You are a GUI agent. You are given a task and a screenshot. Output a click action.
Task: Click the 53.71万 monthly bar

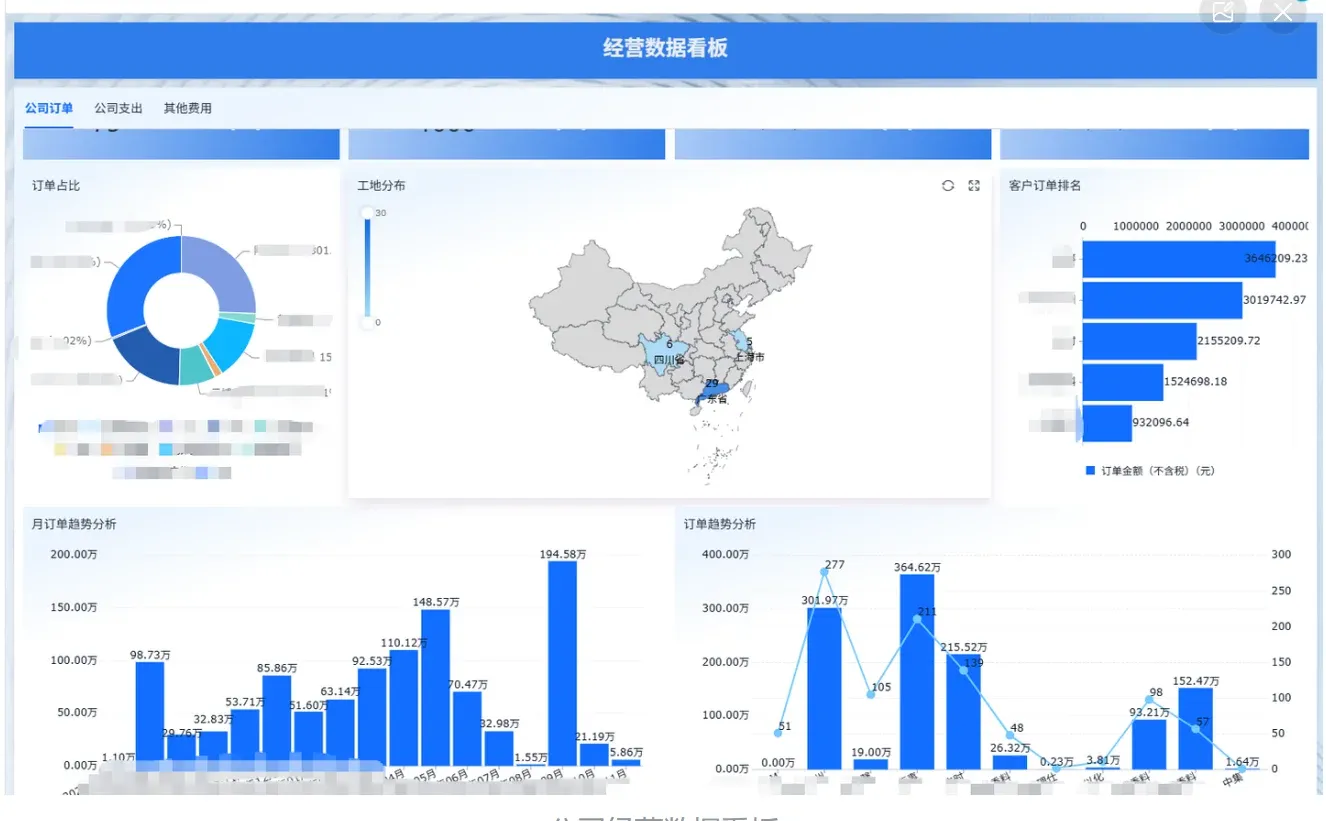(x=245, y=737)
